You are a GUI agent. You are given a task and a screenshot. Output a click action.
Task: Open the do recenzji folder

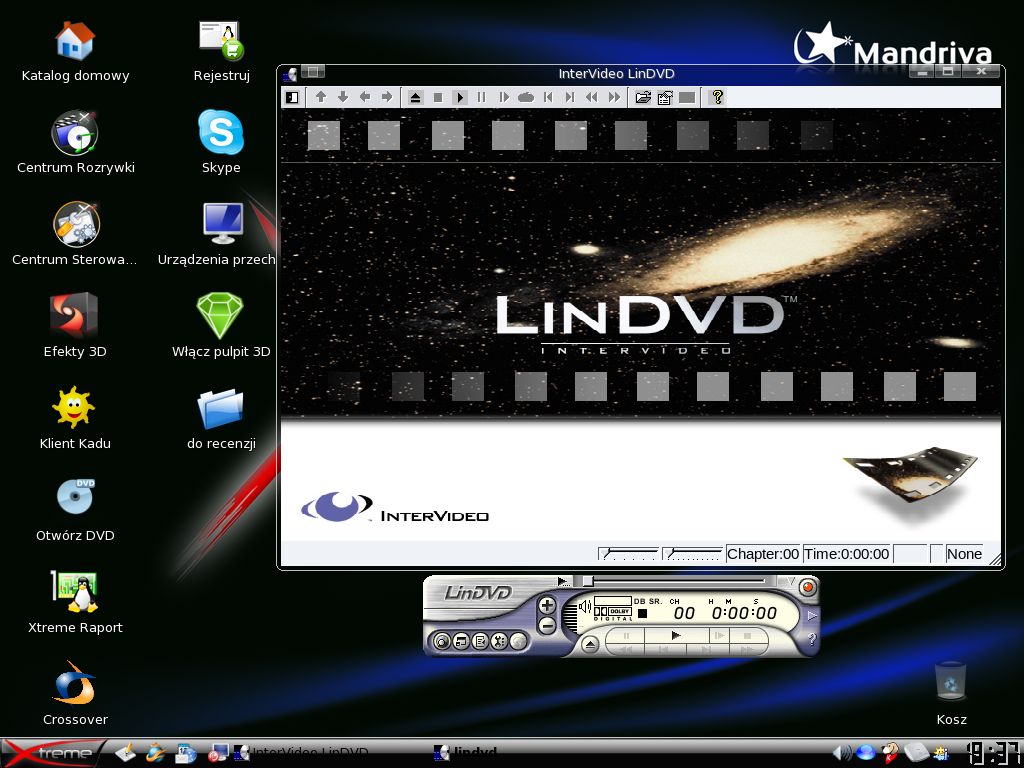pyautogui.click(x=221, y=419)
